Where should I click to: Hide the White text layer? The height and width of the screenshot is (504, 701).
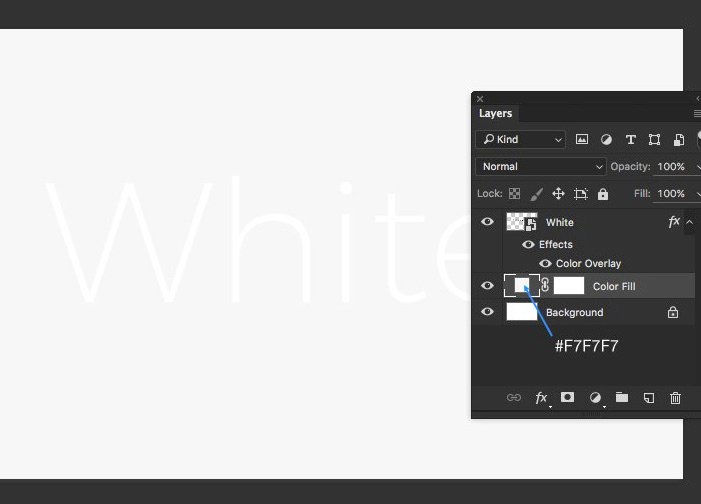pyautogui.click(x=487, y=222)
